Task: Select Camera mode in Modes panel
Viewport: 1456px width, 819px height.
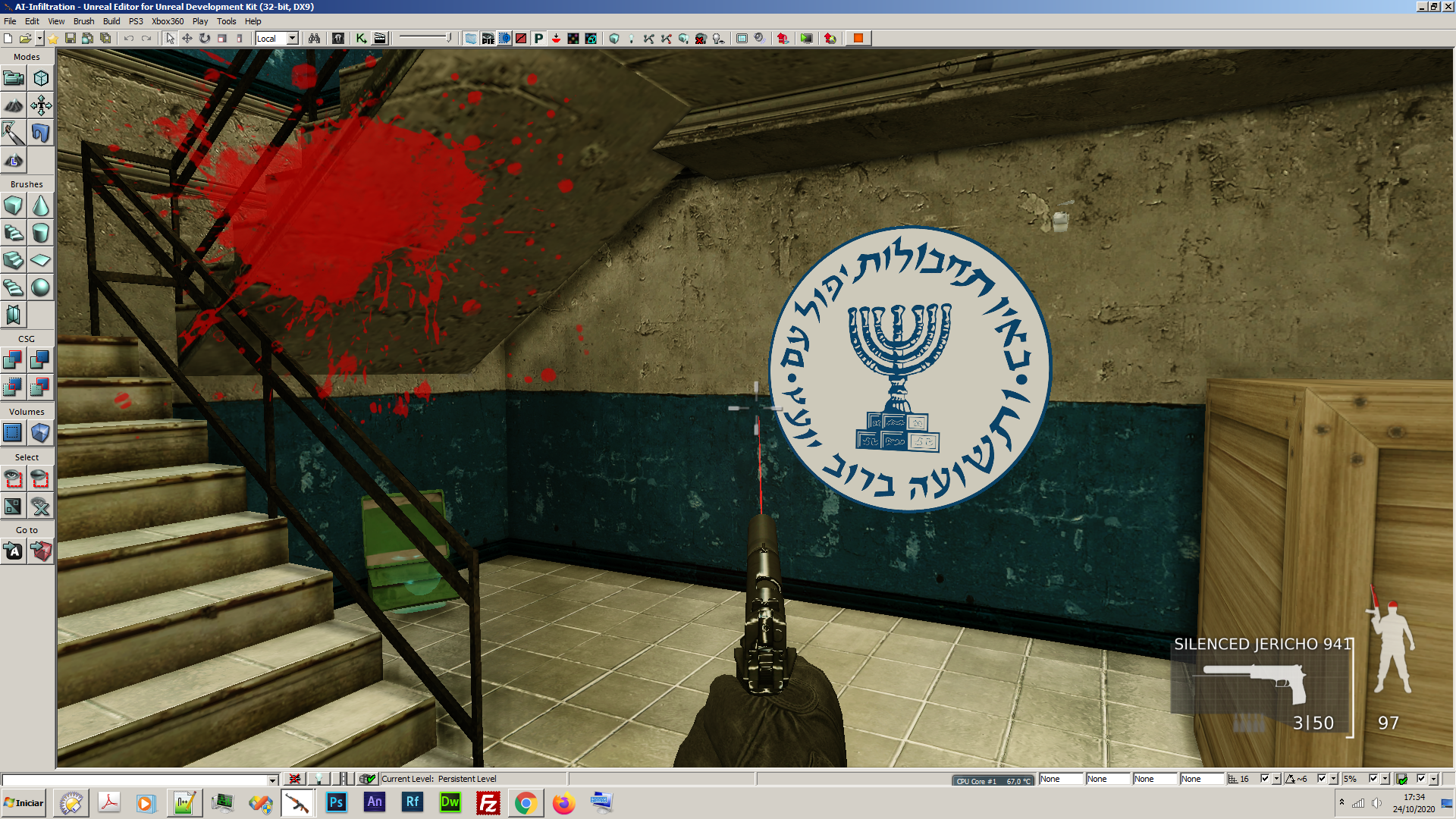Action: (x=14, y=78)
